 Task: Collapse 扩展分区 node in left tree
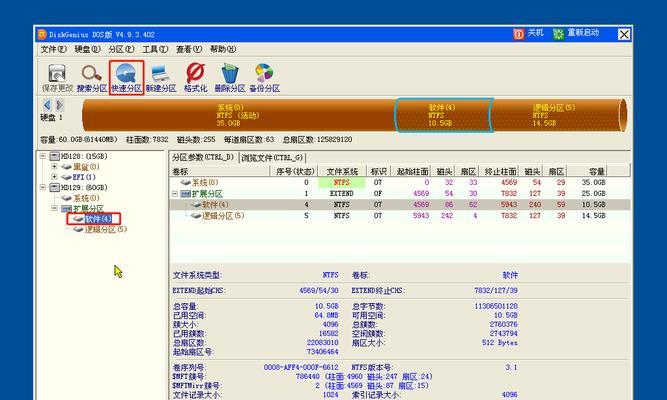point(54,208)
